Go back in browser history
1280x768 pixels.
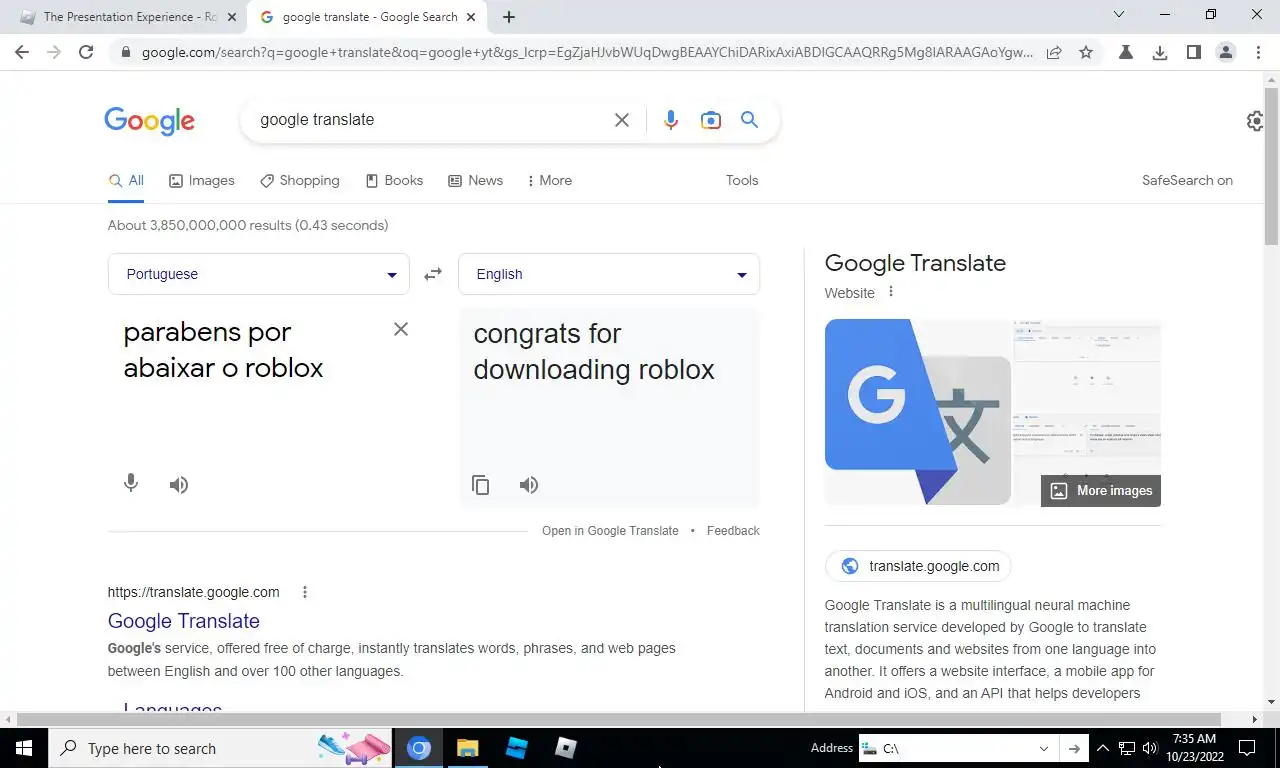tap(22, 52)
